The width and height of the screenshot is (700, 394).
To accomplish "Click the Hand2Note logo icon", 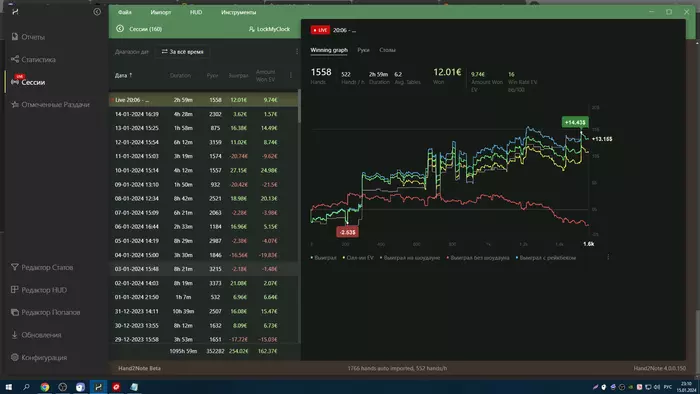I will pyautogui.click(x=15, y=12).
